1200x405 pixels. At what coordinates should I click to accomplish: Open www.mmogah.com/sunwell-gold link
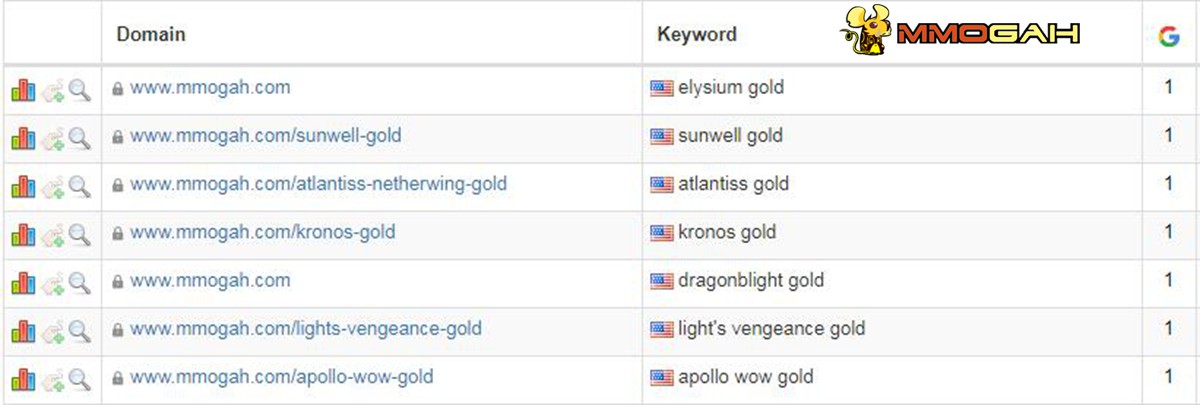[x=265, y=136]
